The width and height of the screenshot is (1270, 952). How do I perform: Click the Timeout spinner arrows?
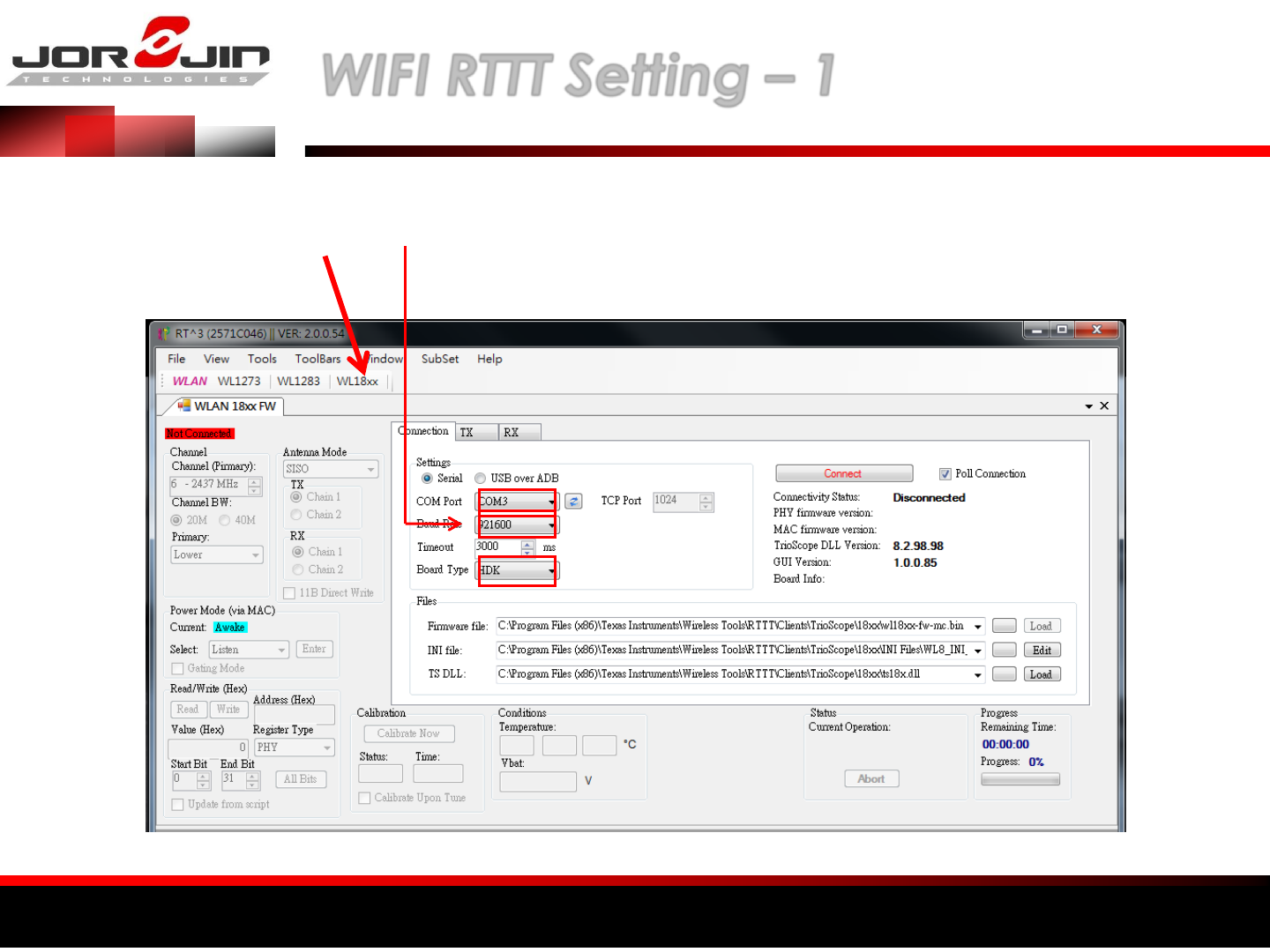[527, 547]
